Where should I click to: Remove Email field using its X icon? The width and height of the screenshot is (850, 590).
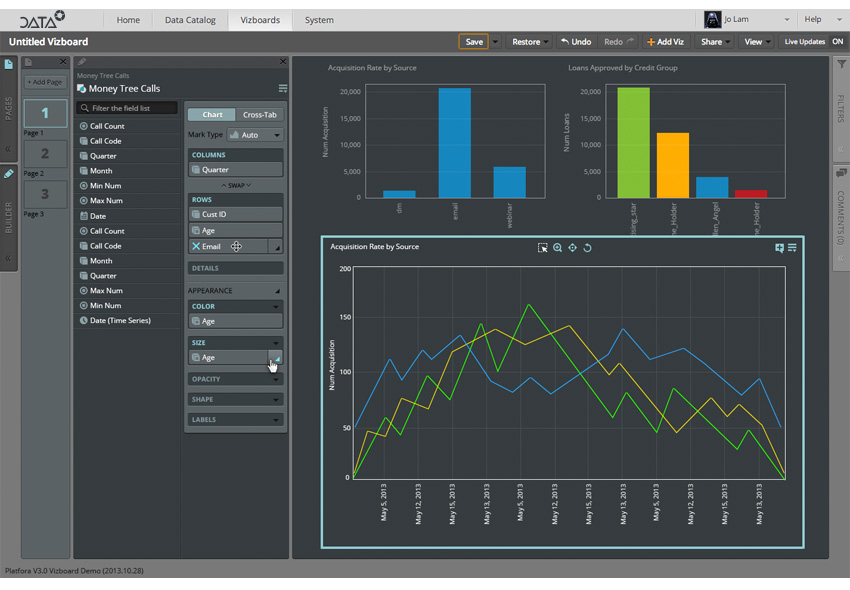[196, 246]
